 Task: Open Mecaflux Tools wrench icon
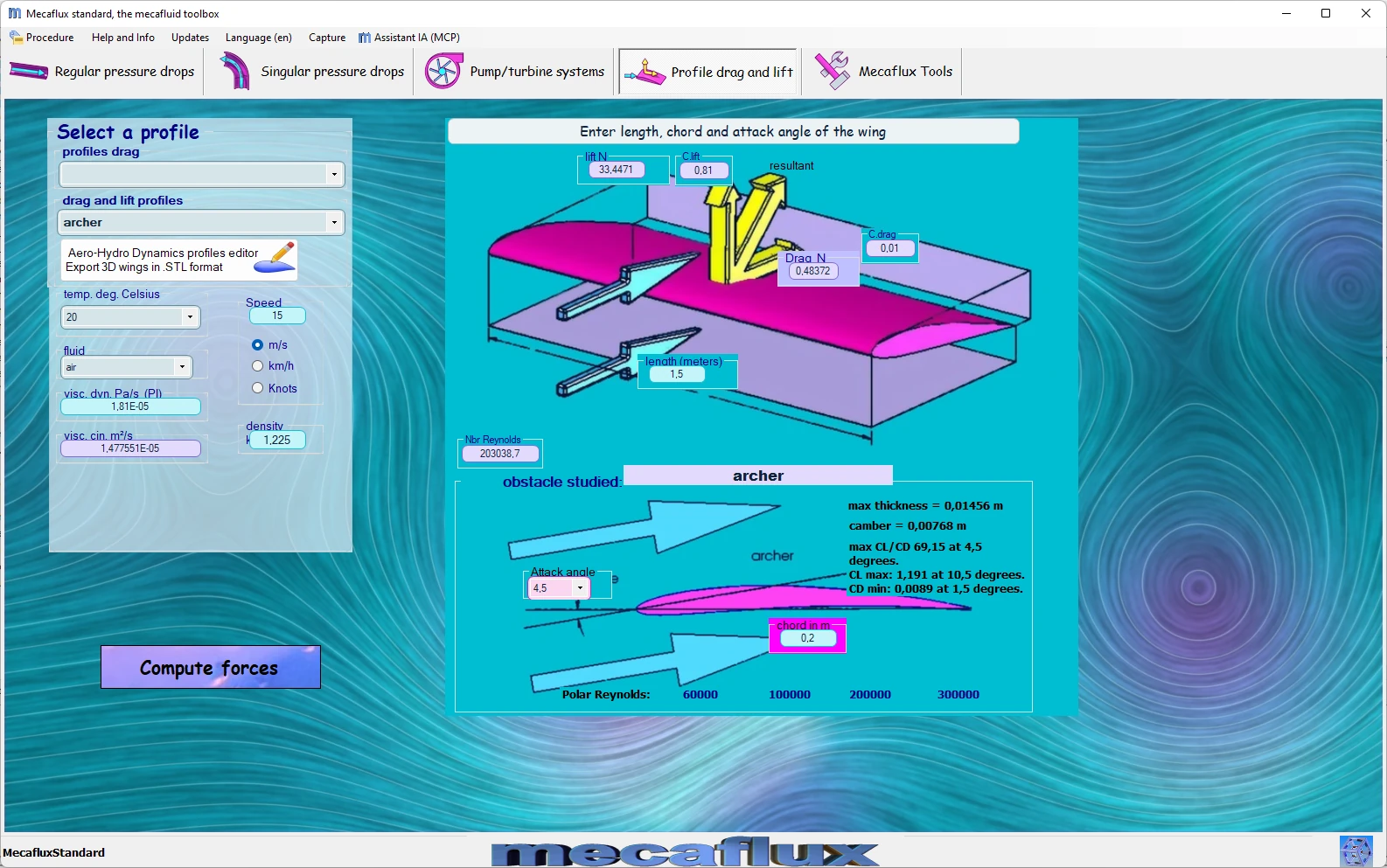pos(833,71)
